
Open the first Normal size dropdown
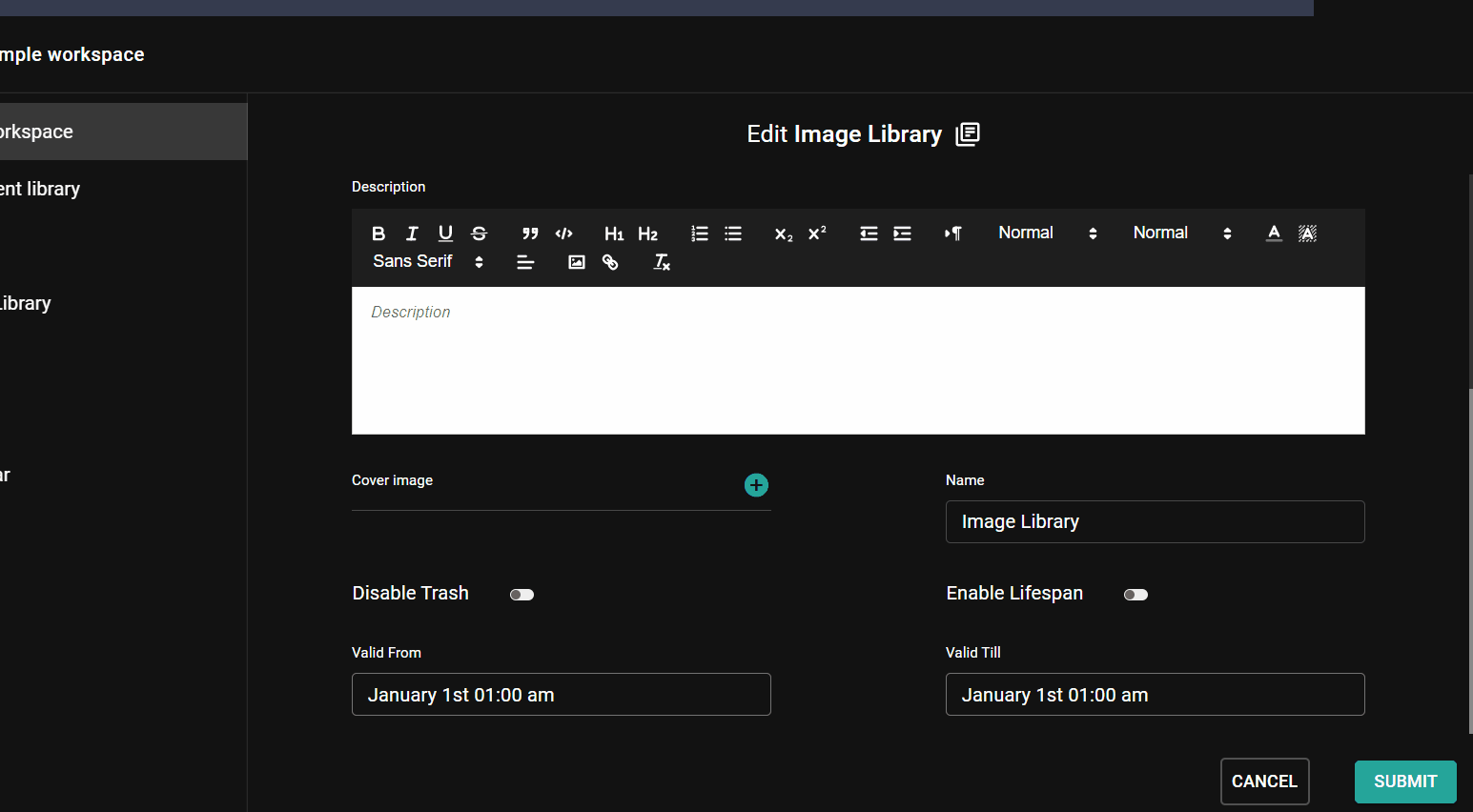[x=1048, y=233]
